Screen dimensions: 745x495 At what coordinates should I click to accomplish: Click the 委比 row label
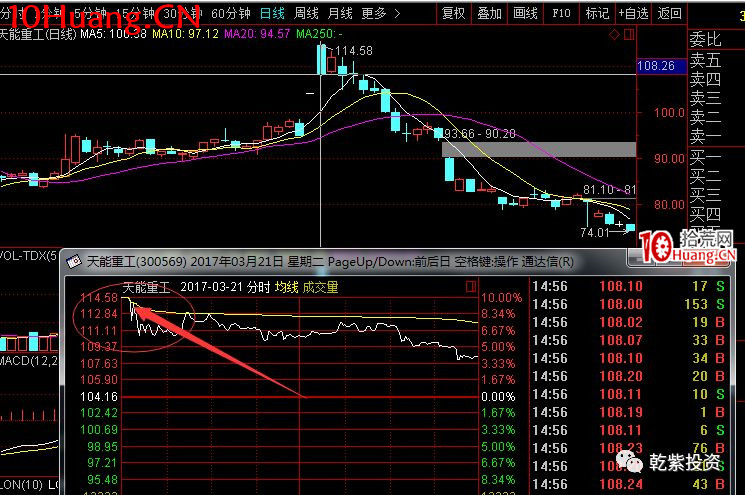click(x=706, y=39)
